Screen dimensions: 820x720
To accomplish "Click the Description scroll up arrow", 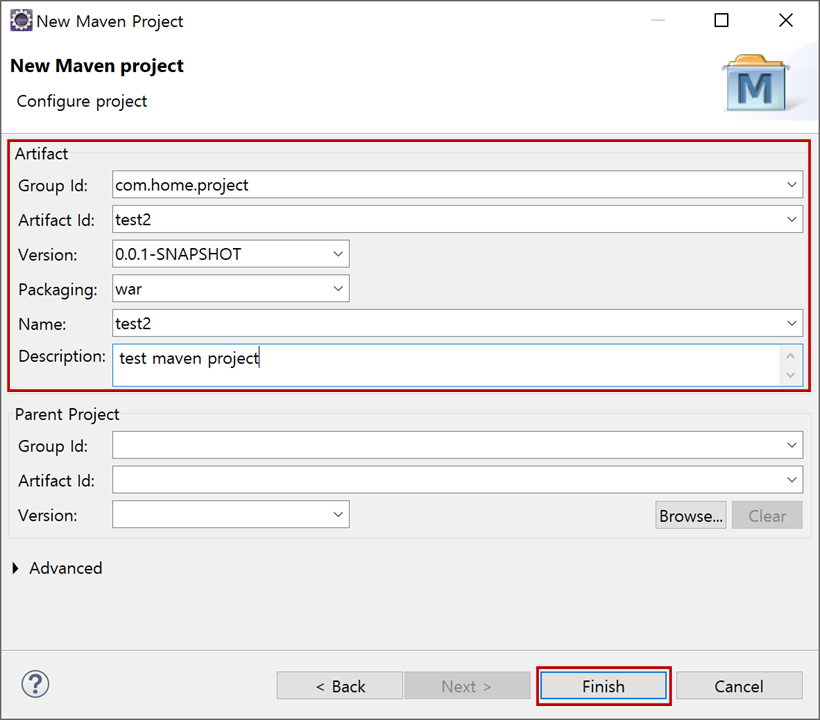I will (x=790, y=356).
